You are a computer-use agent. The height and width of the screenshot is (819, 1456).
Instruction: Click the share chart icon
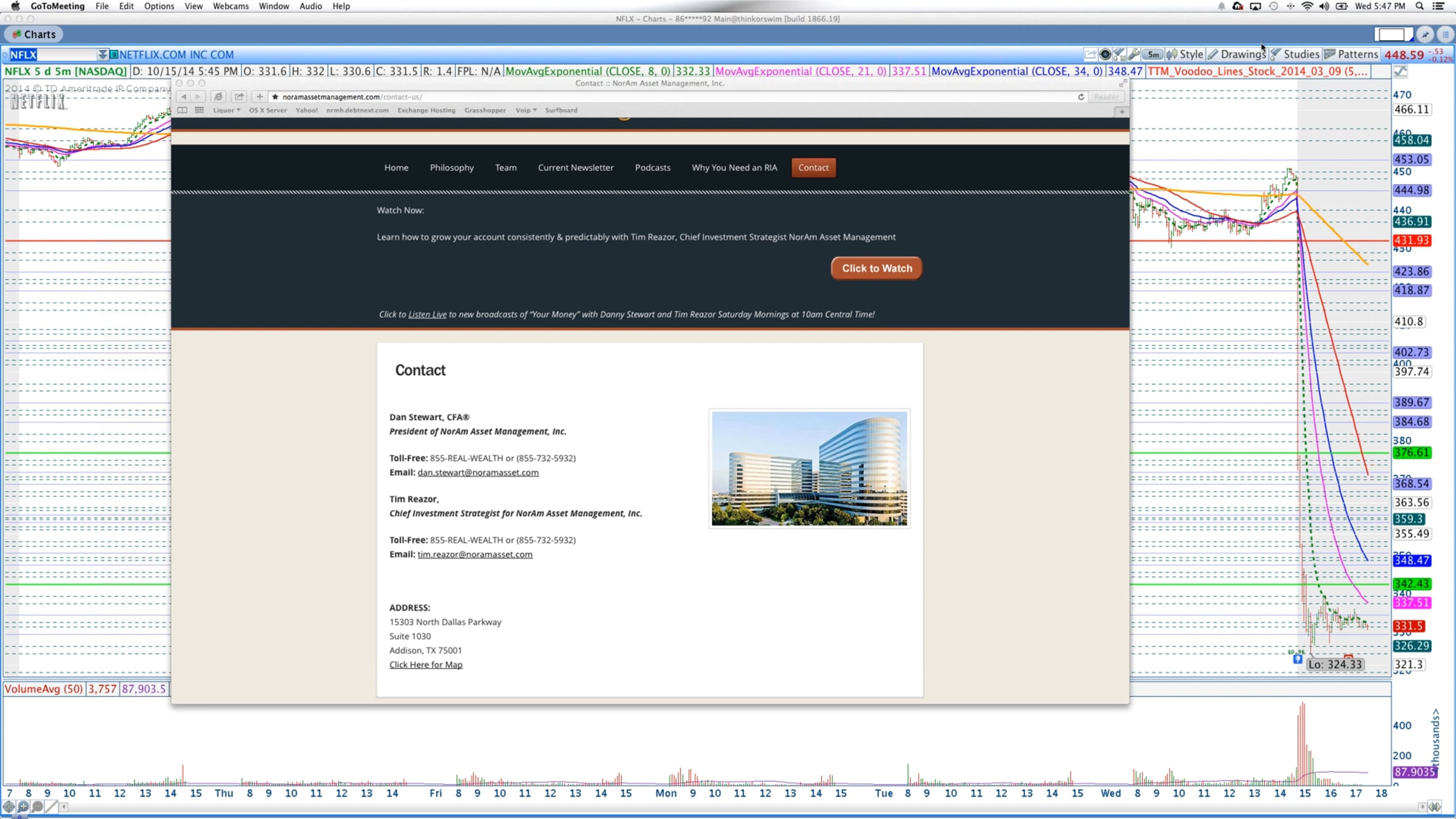click(1090, 55)
